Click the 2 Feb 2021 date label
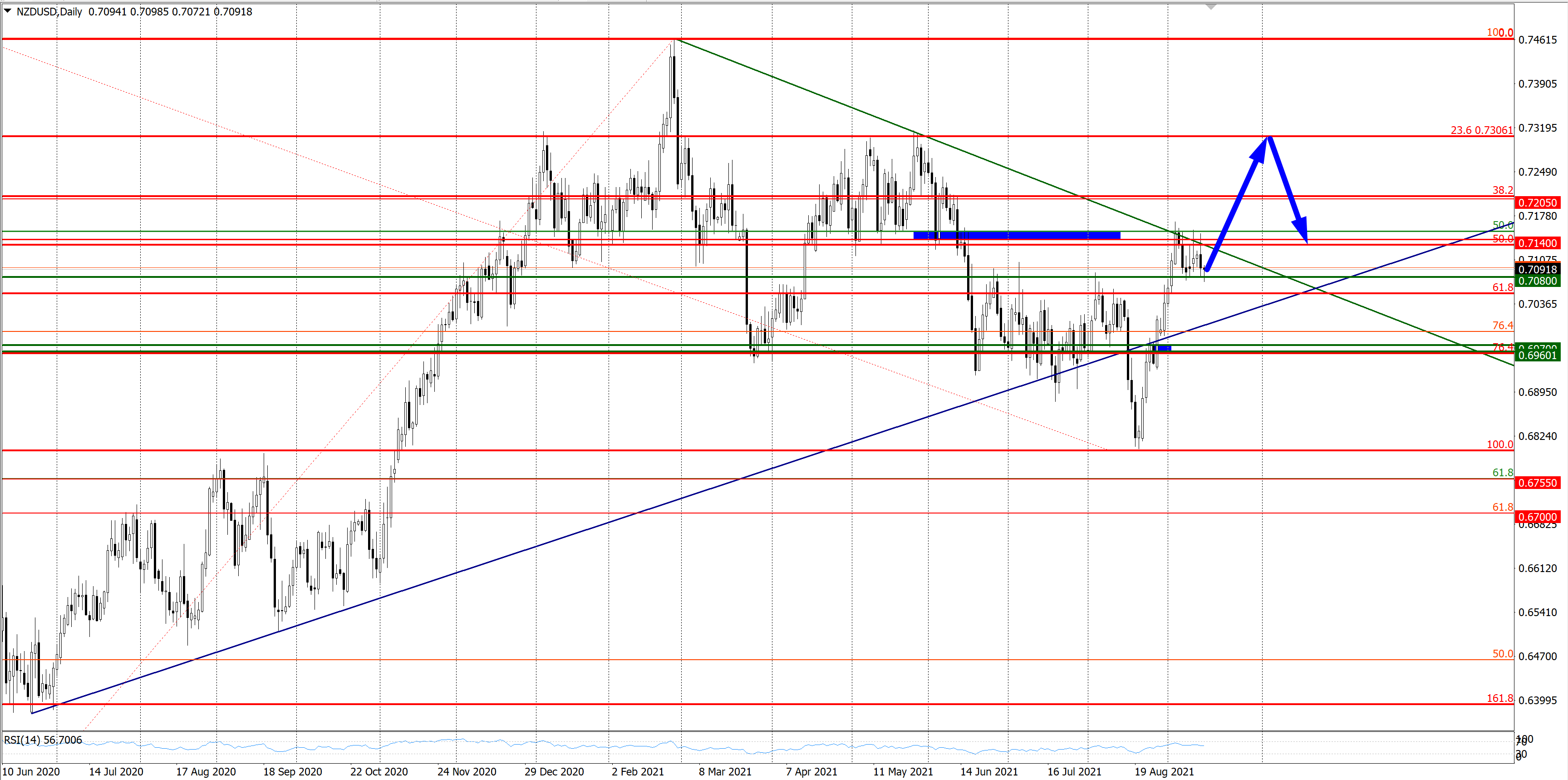 click(637, 771)
